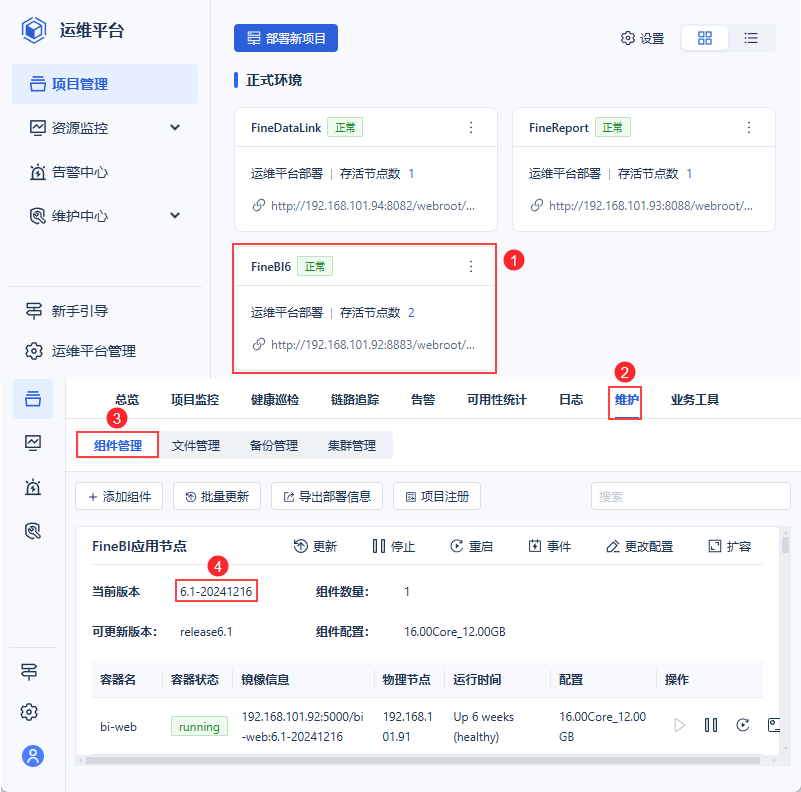Click the collapsed sidebar resource monitor icon

pyautogui.click(x=33, y=442)
